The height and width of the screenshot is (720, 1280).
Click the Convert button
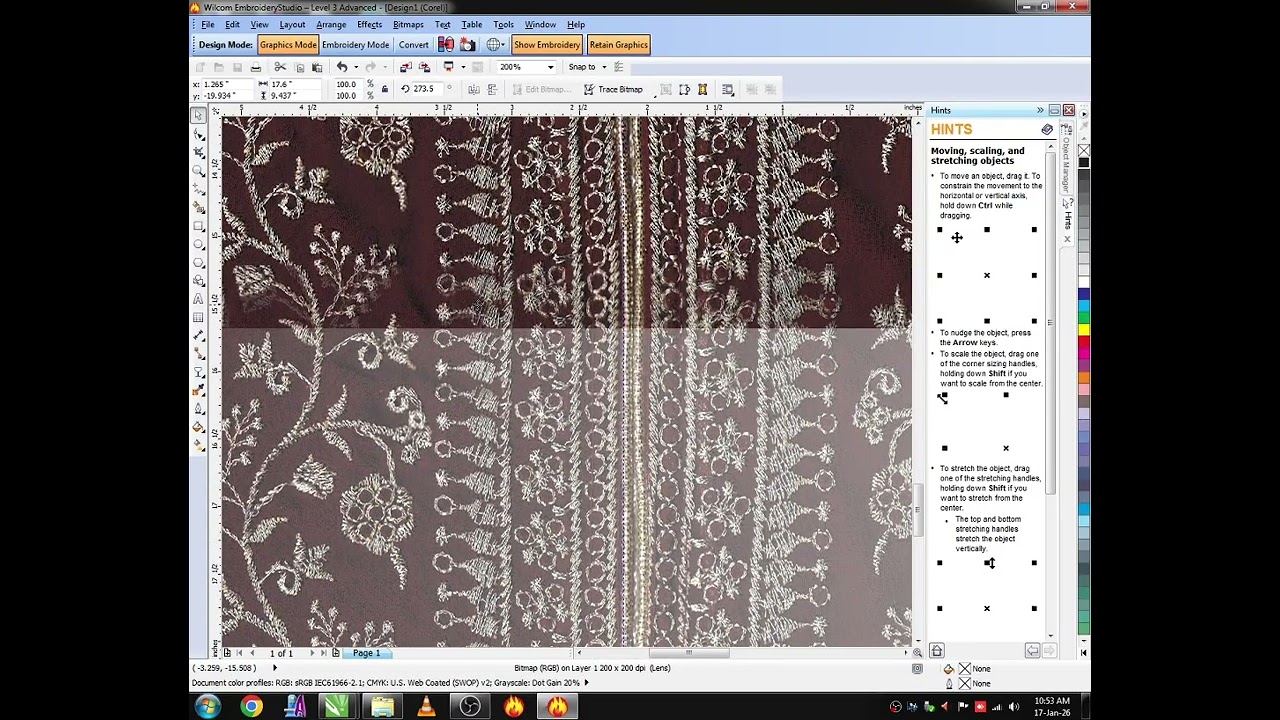[413, 44]
